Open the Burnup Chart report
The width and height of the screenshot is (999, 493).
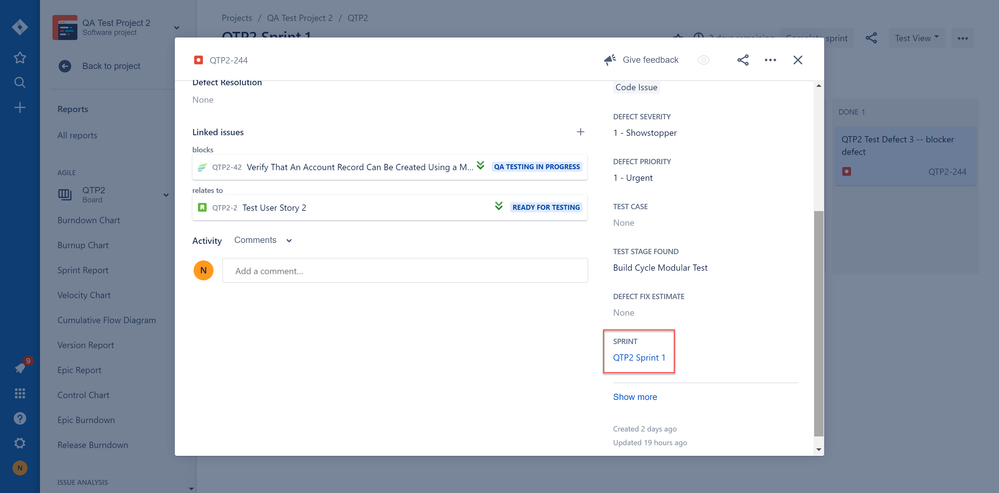[83, 245]
